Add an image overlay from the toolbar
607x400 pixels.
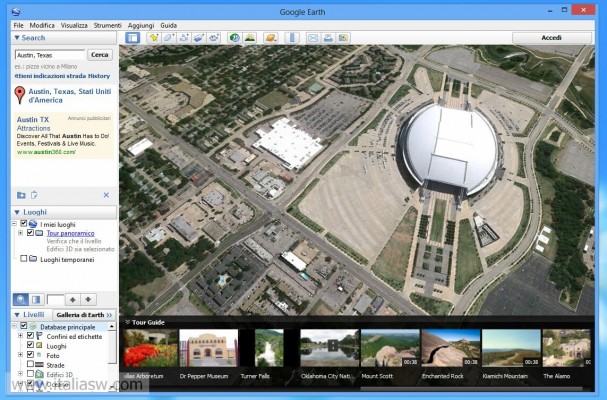(199, 38)
